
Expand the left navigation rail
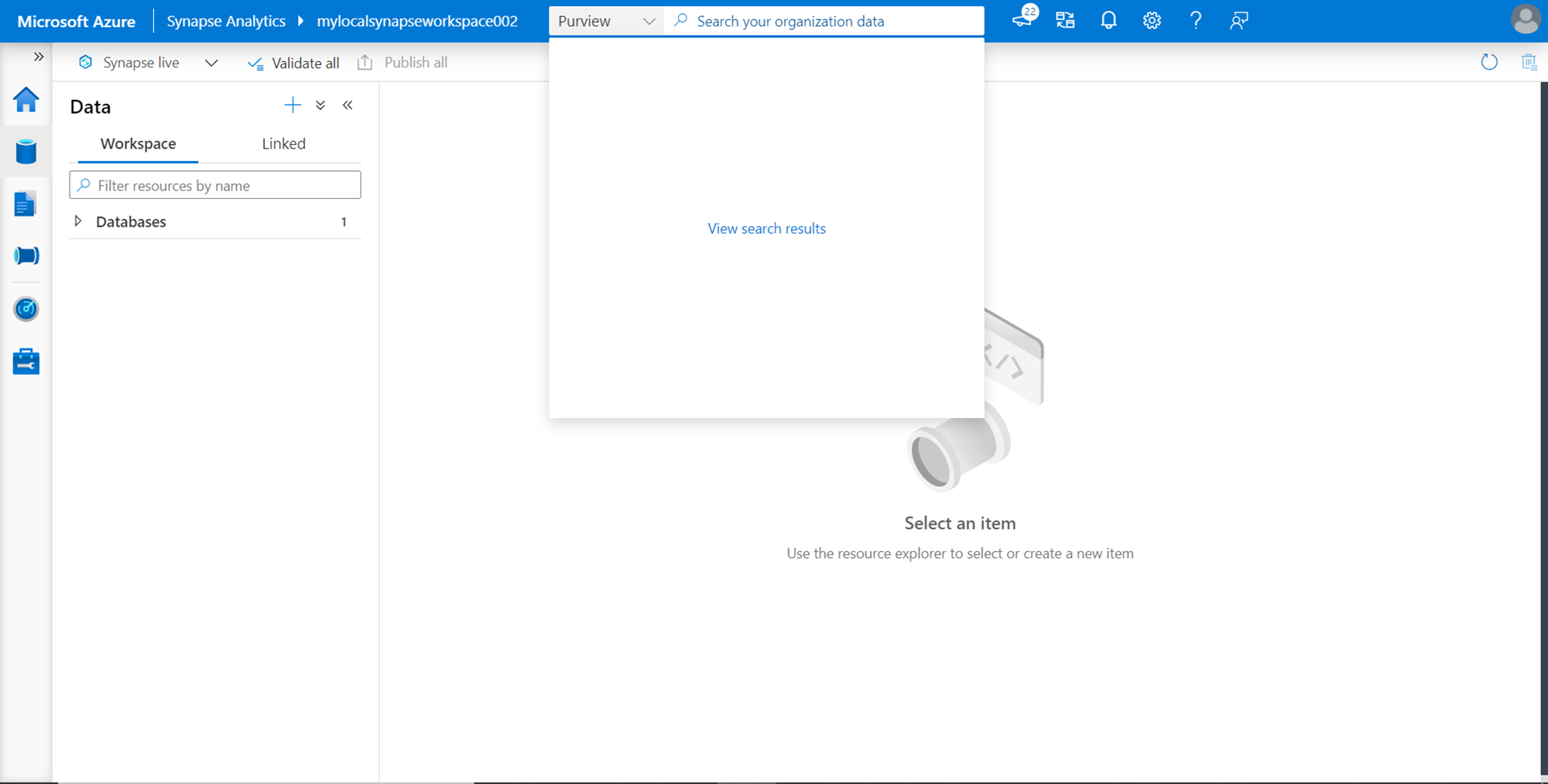38,56
